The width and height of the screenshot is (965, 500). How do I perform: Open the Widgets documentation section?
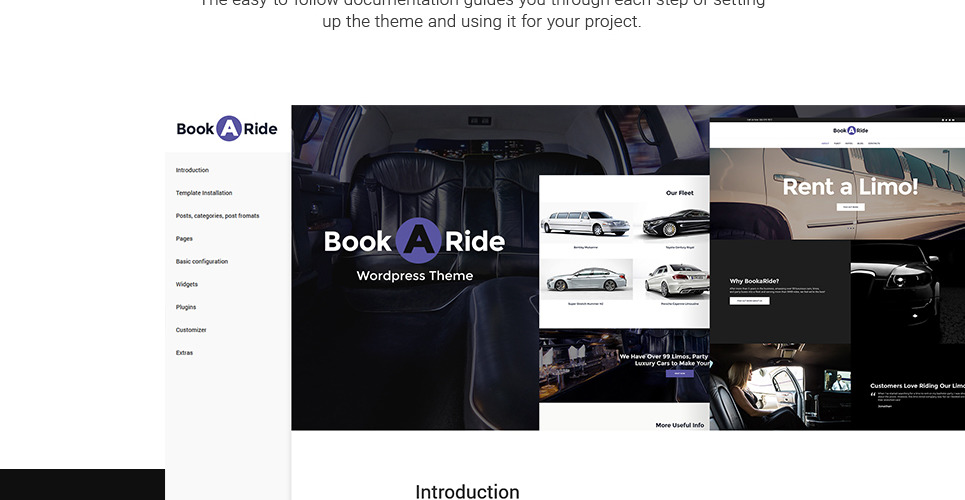tap(187, 285)
